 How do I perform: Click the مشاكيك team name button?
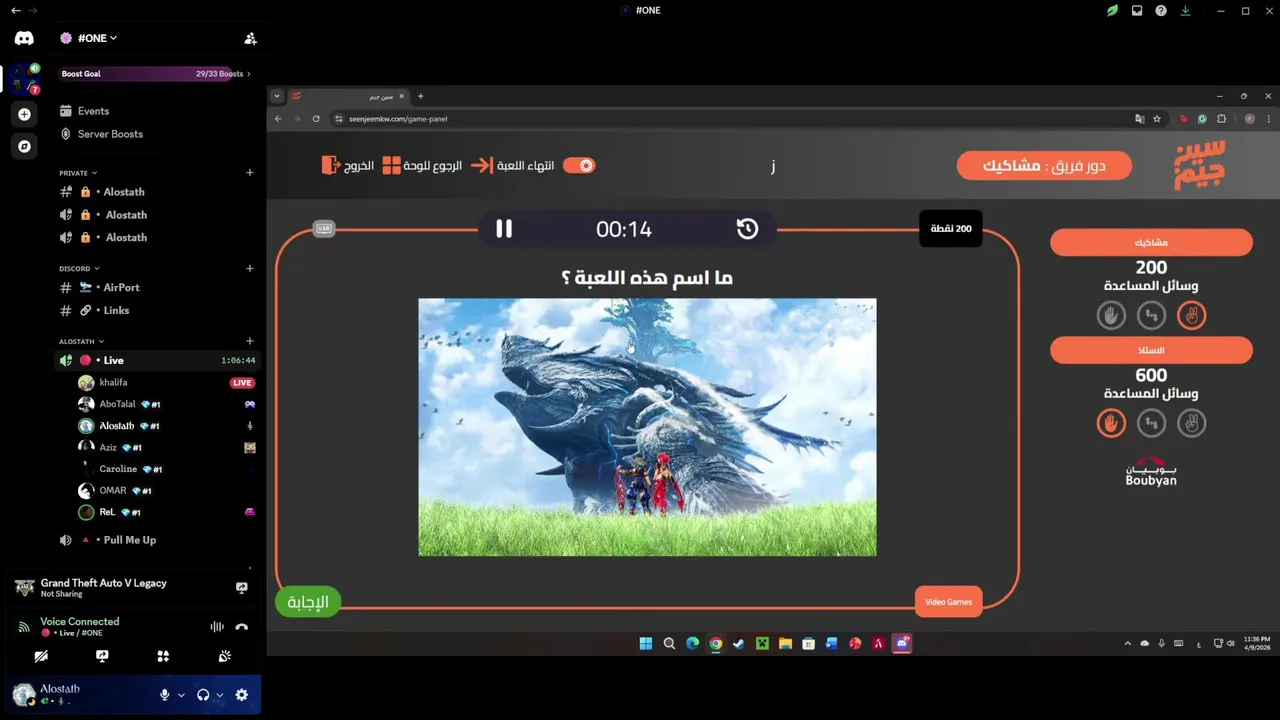click(1151, 243)
